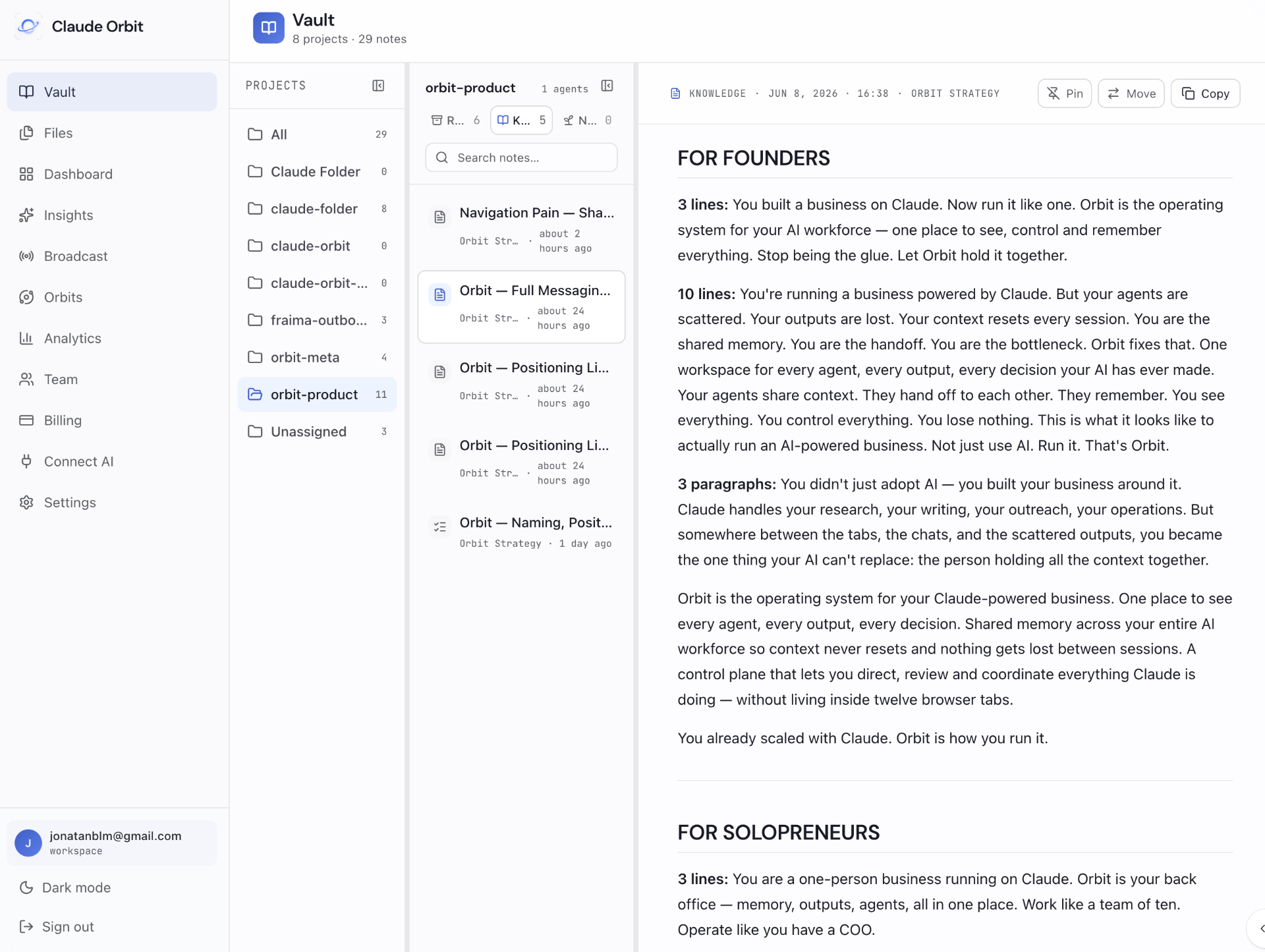Pin the current note
This screenshot has width=1265, height=952.
[x=1065, y=94]
